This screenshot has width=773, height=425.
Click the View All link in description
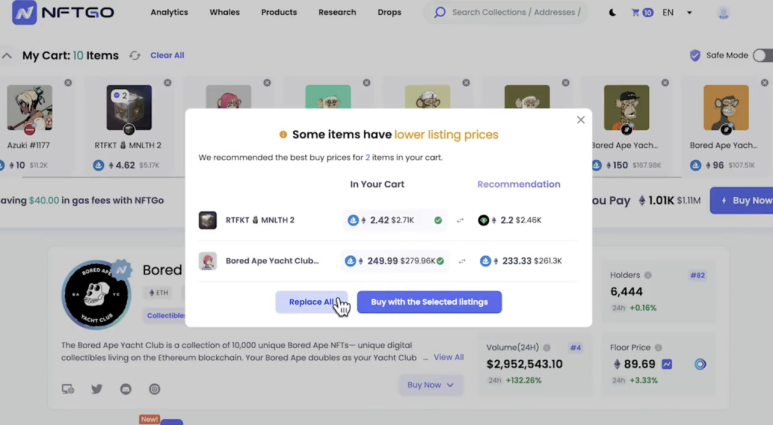click(449, 357)
